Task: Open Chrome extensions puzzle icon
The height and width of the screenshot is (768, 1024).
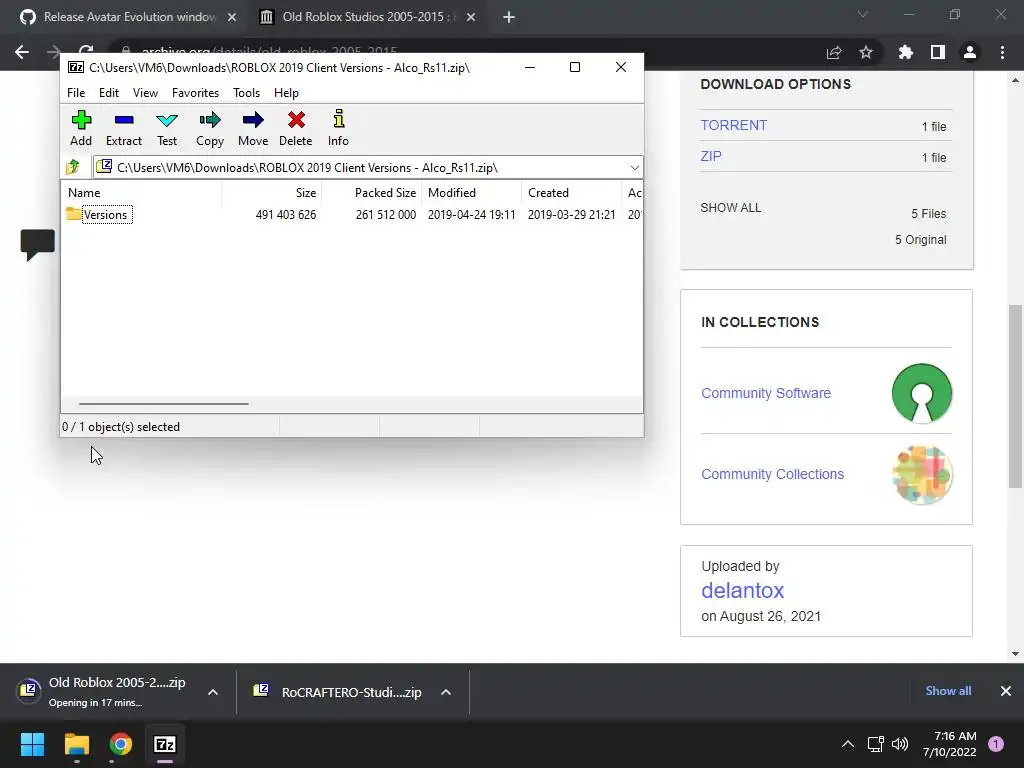Action: click(906, 52)
